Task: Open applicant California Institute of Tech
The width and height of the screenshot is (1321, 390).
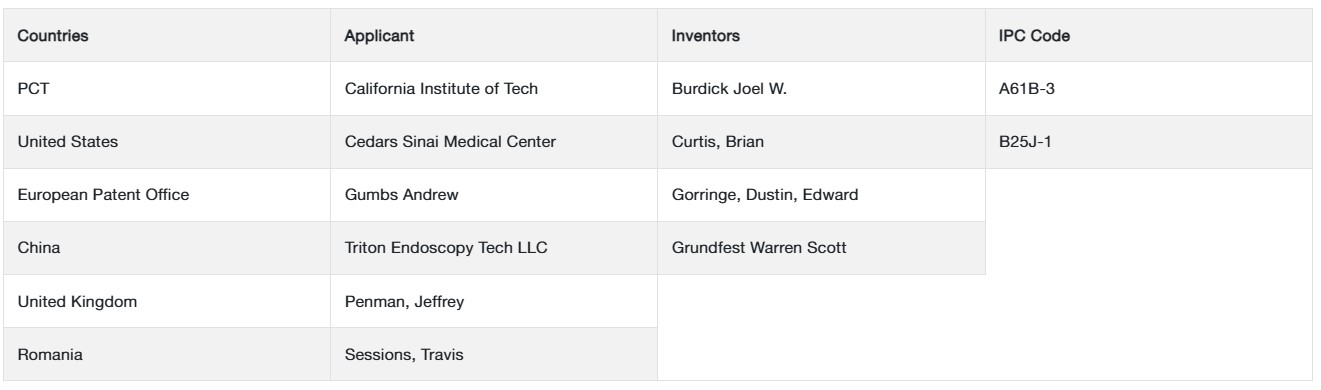Action: click(x=441, y=89)
